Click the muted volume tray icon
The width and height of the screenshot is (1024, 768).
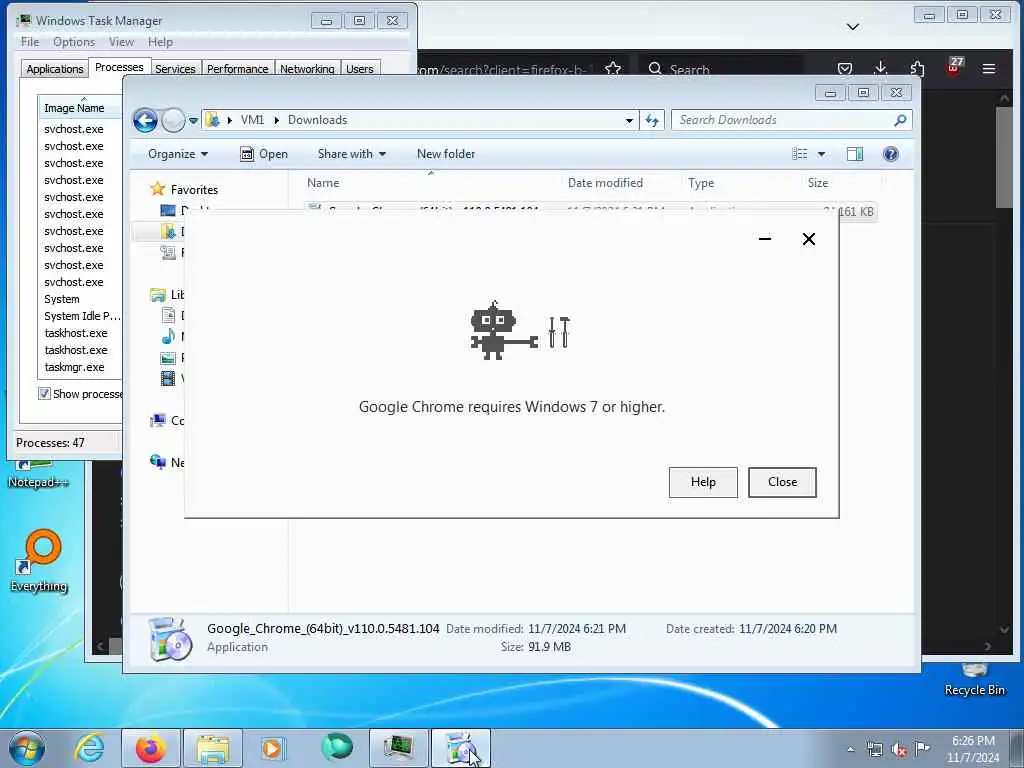[899, 750]
